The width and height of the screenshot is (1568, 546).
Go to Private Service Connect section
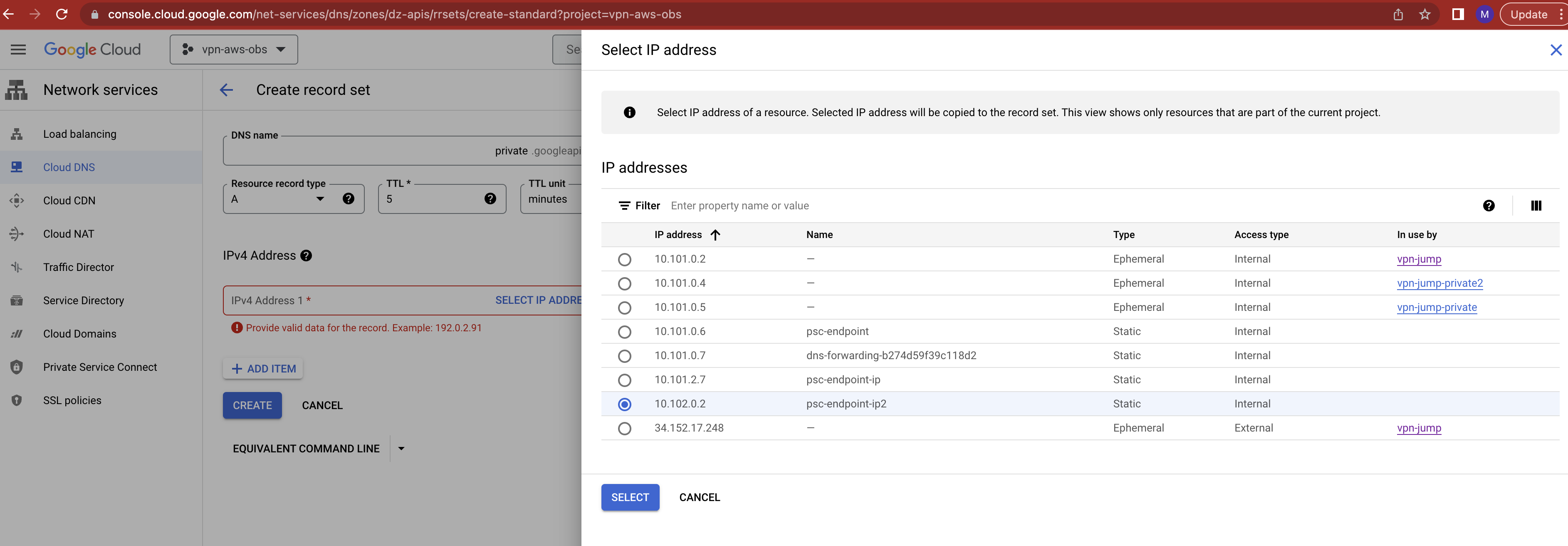(x=99, y=367)
